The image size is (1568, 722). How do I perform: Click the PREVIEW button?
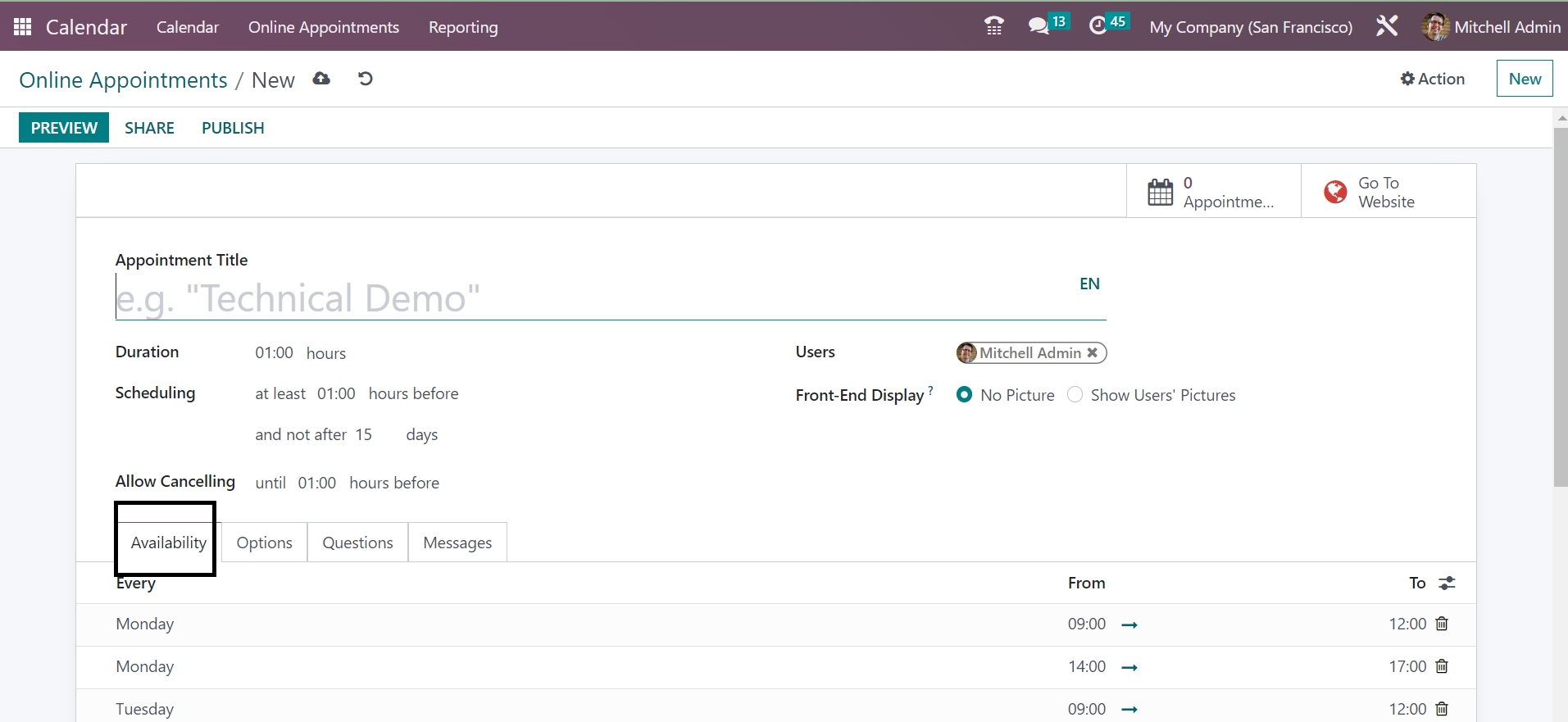click(64, 128)
